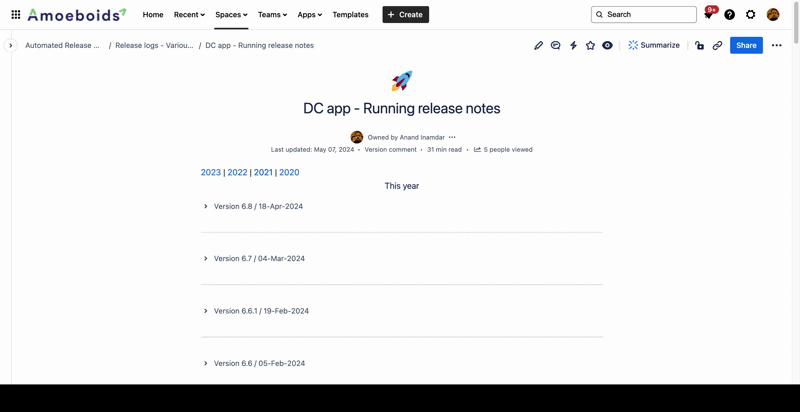Open the Apps dropdown menu
800x412 pixels.
pyautogui.click(x=310, y=15)
